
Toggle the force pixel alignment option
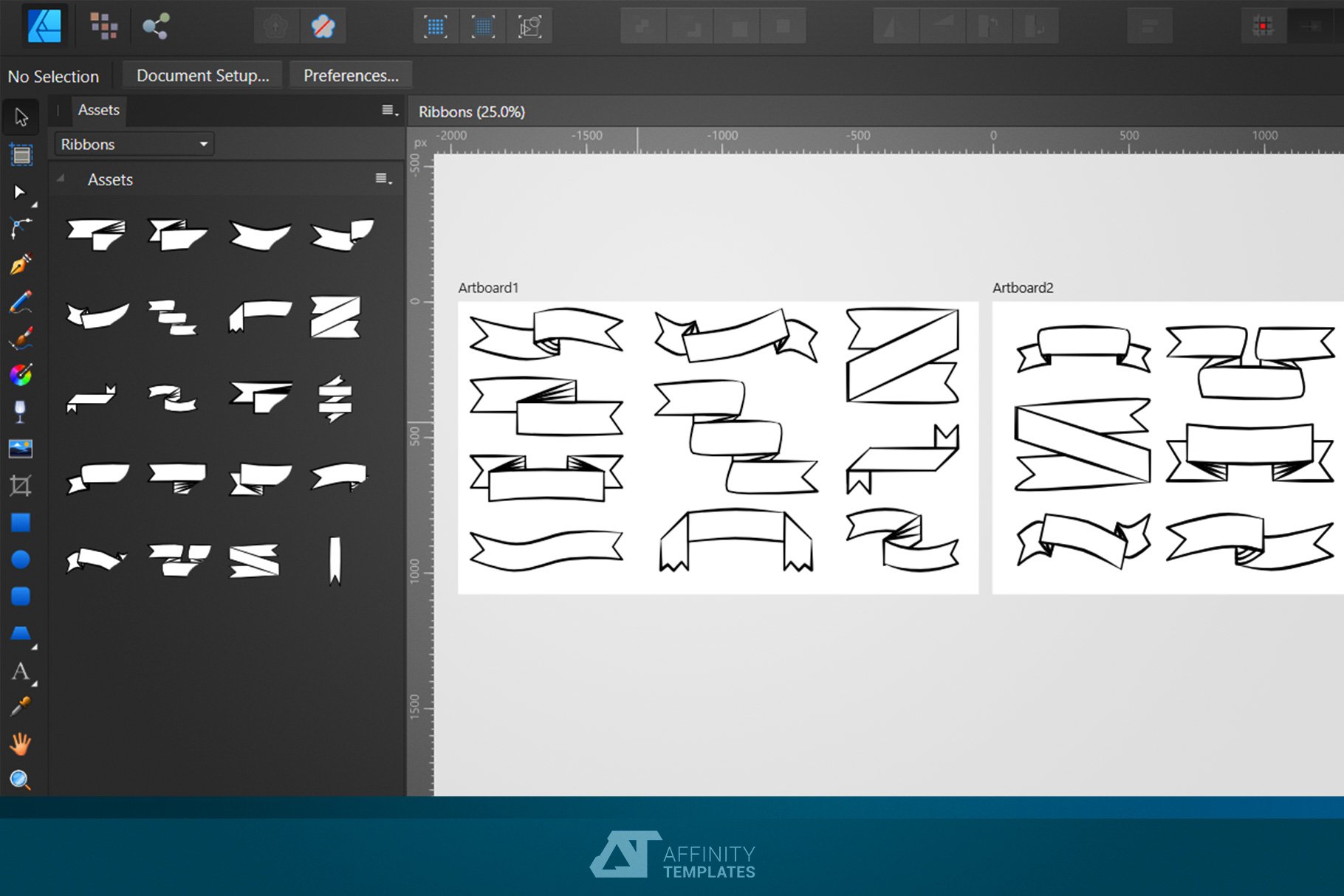pos(482,25)
